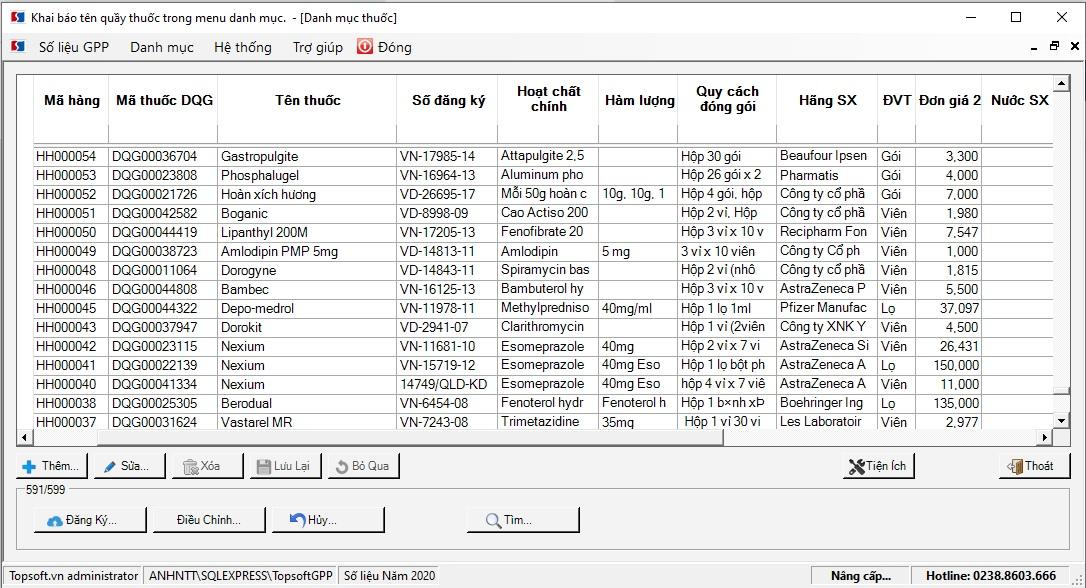This screenshot has width=1086, height=588.
Task: Click the Đơn giá 2 column header
Action: [x=949, y=100]
